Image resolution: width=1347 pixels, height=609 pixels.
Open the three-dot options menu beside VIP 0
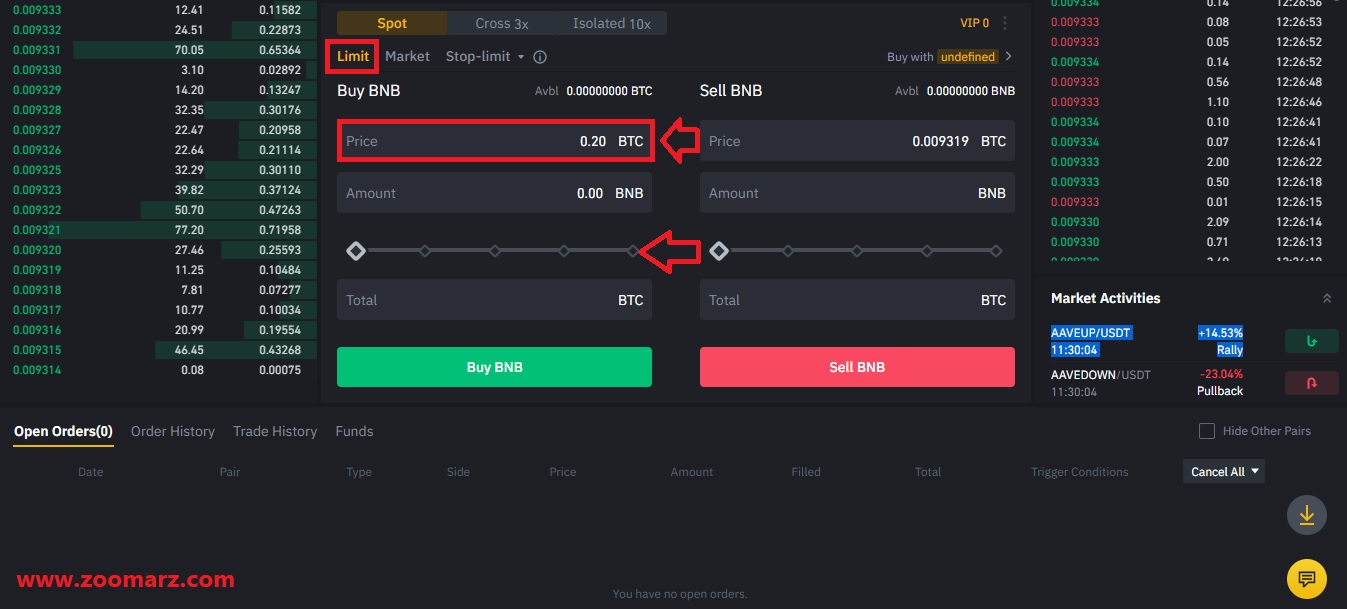pyautogui.click(x=1005, y=23)
